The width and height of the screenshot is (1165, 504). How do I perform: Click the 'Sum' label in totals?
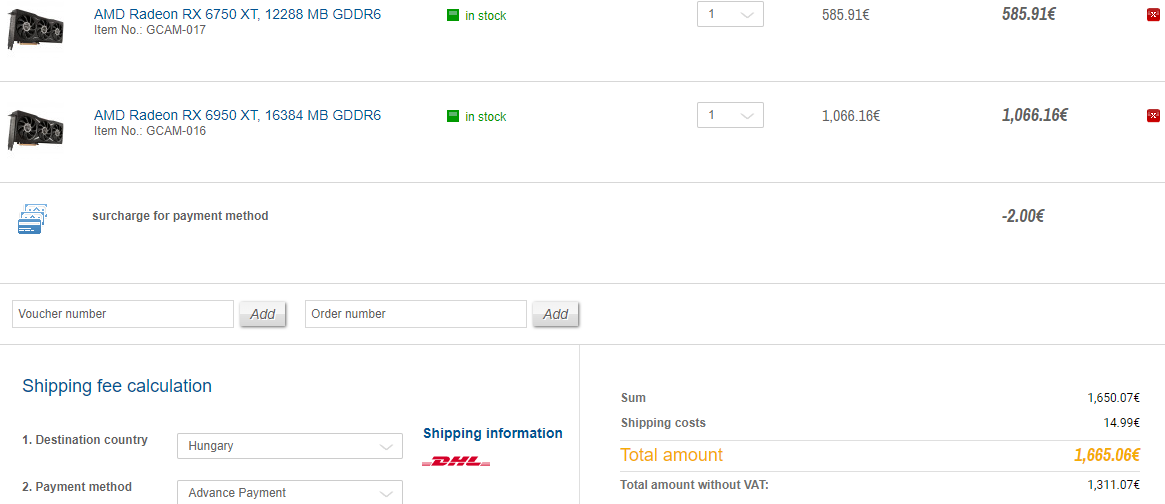pyautogui.click(x=633, y=398)
